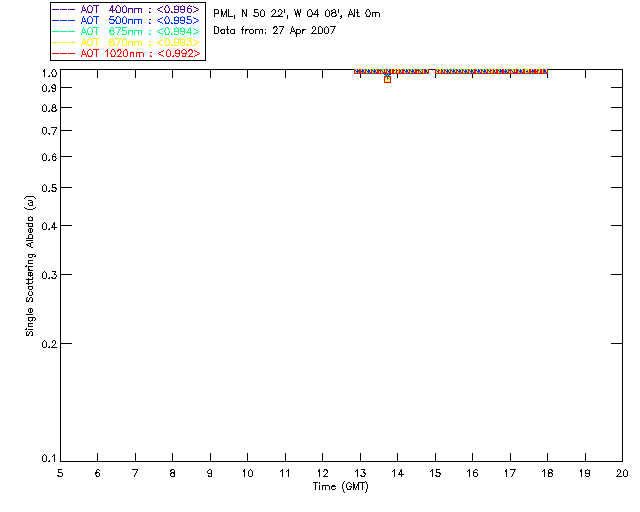Click the PML station location text
The height and width of the screenshot is (512, 640).
point(297,14)
